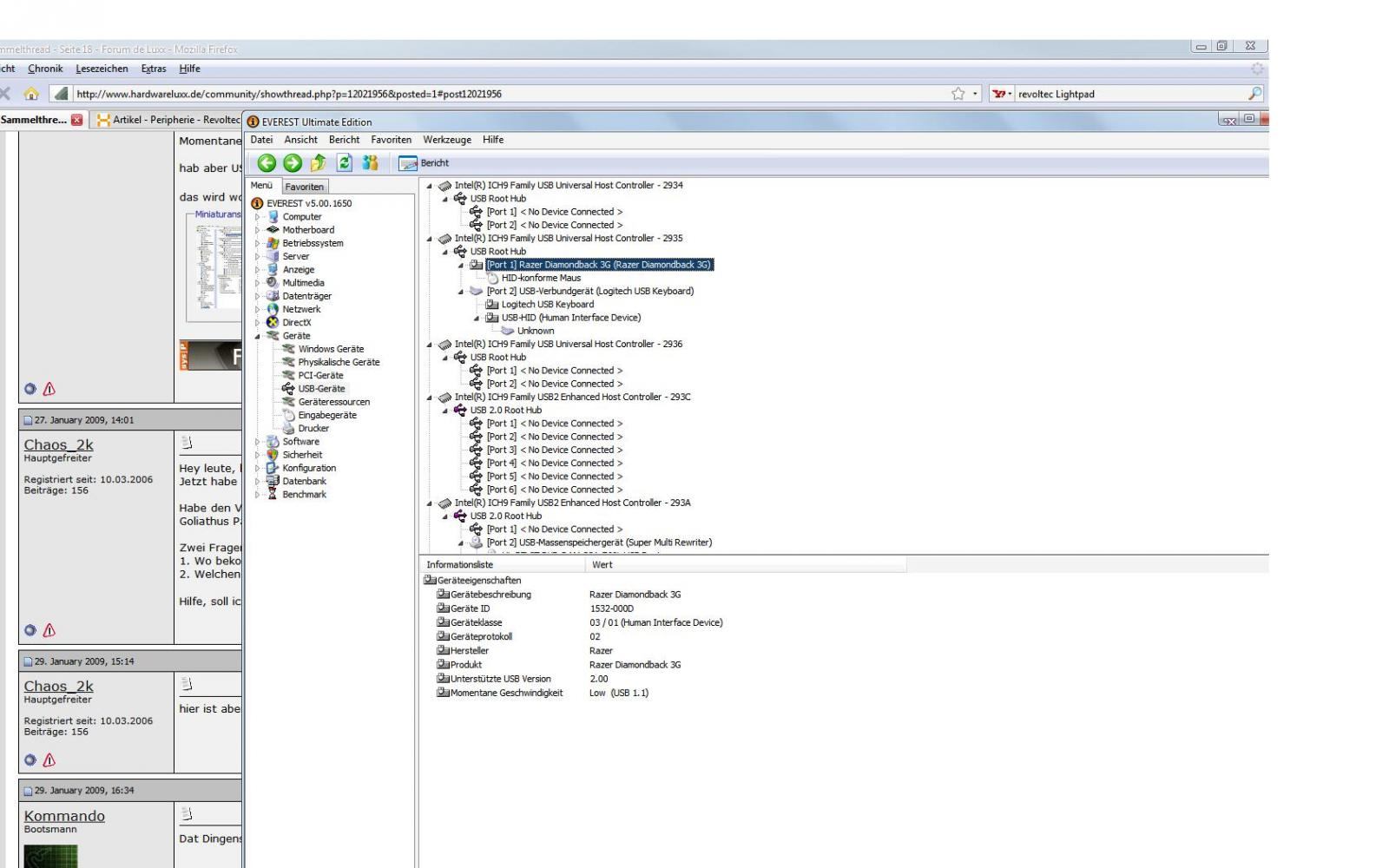Click the Wert column header
Viewport: 1389px width, 868px height.
[746, 565]
